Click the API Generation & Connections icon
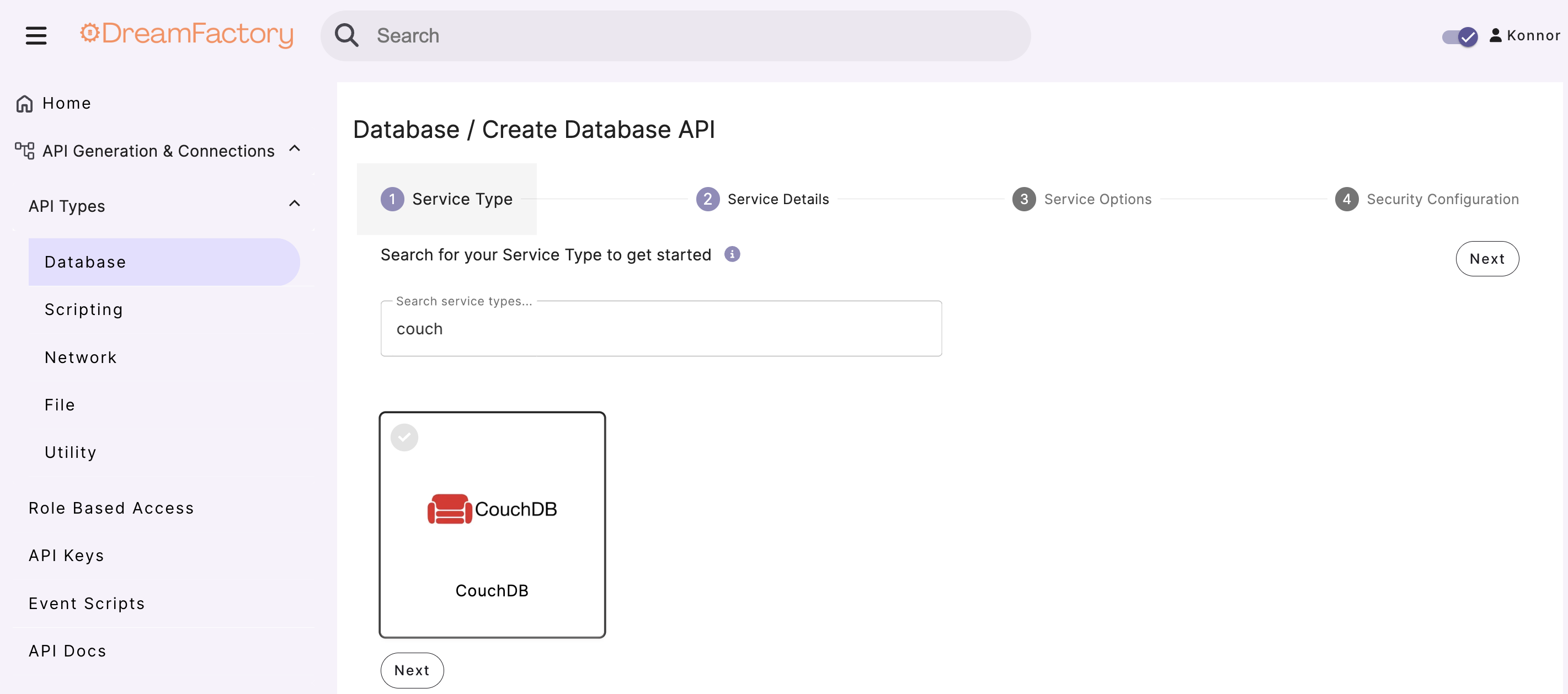This screenshot has width=1568, height=694. [24, 151]
